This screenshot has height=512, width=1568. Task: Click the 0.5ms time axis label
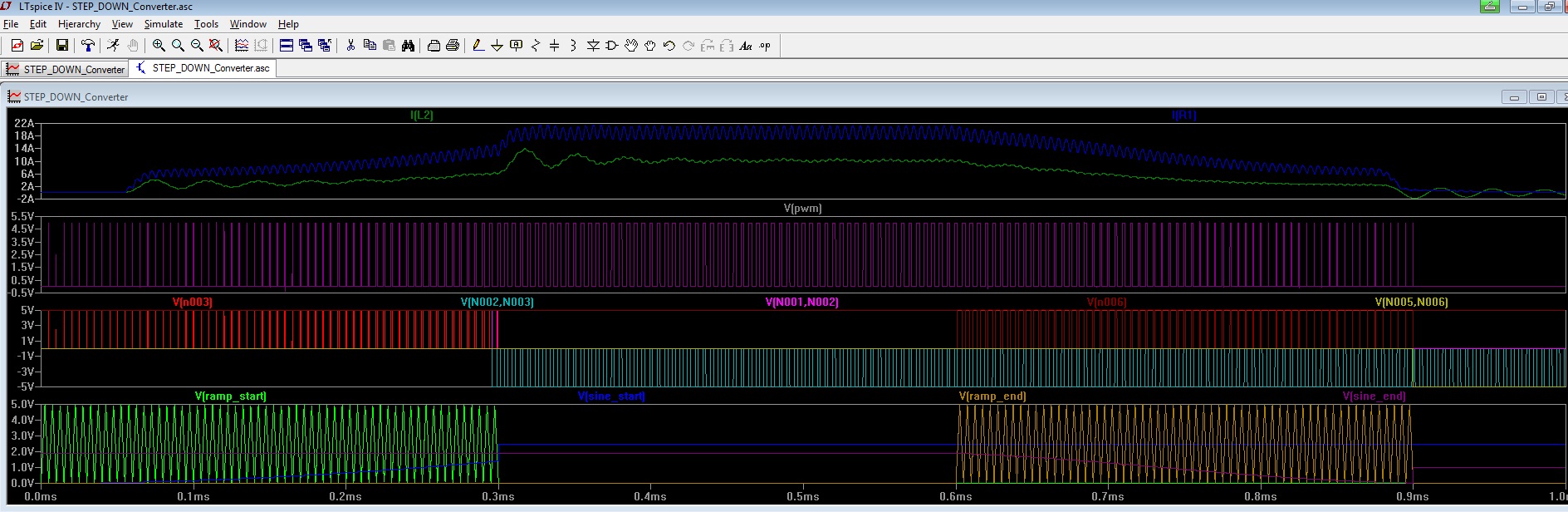(803, 496)
